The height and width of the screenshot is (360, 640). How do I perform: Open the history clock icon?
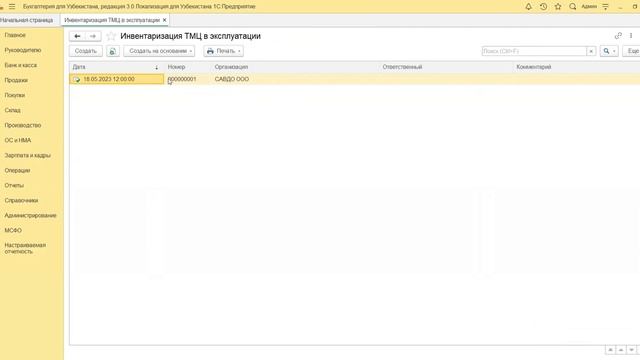[x=543, y=7]
